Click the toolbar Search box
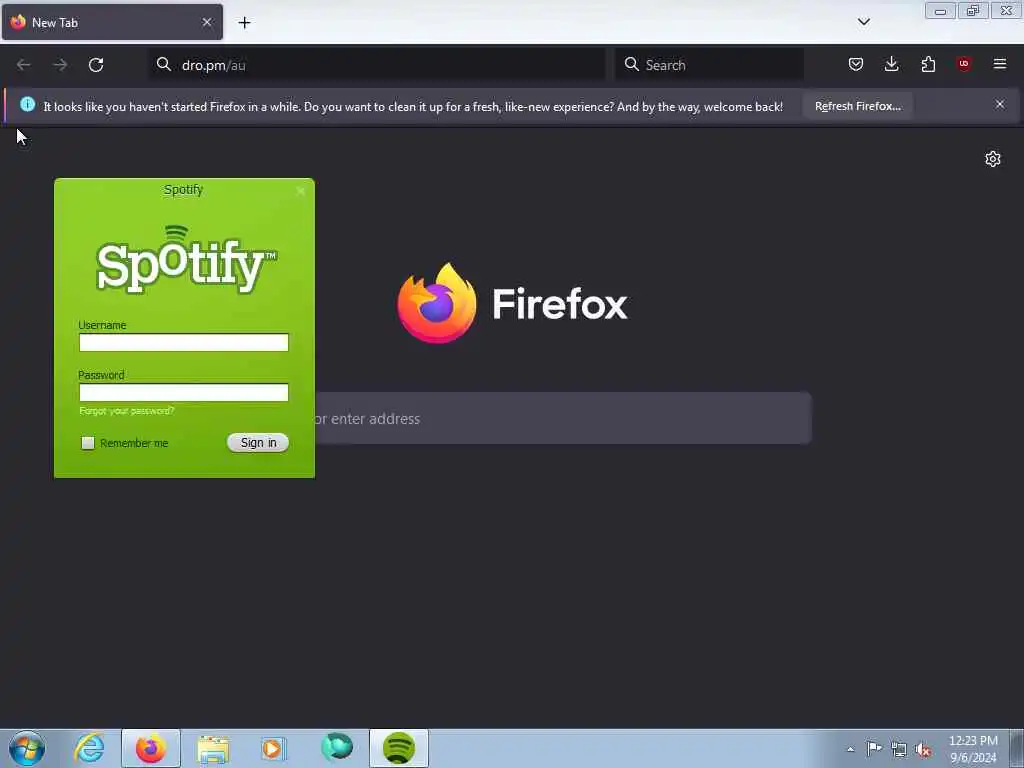This screenshot has height=768, width=1024. click(709, 65)
